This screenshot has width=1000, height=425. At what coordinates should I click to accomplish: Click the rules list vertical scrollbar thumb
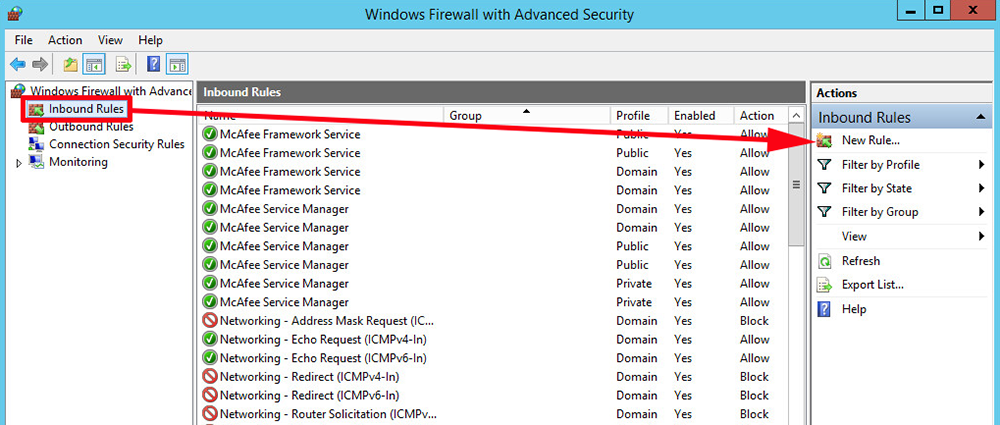(796, 184)
